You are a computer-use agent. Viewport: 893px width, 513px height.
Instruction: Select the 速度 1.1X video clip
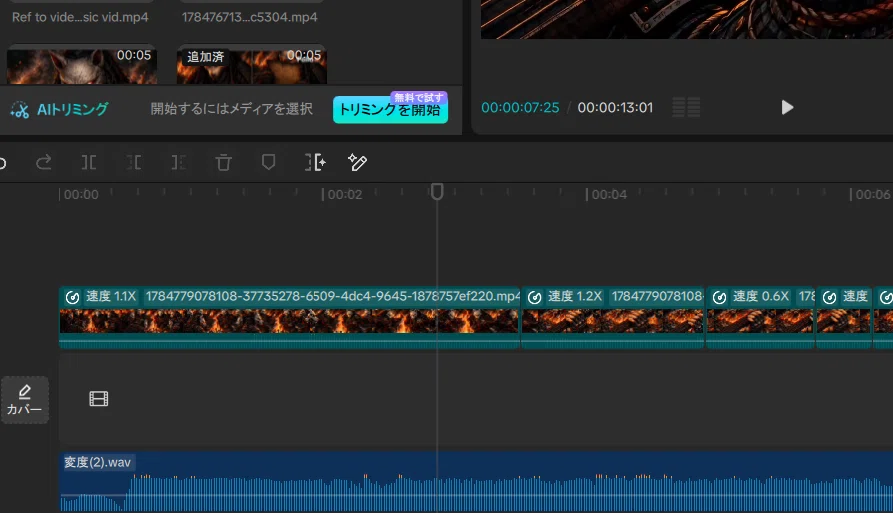point(289,318)
